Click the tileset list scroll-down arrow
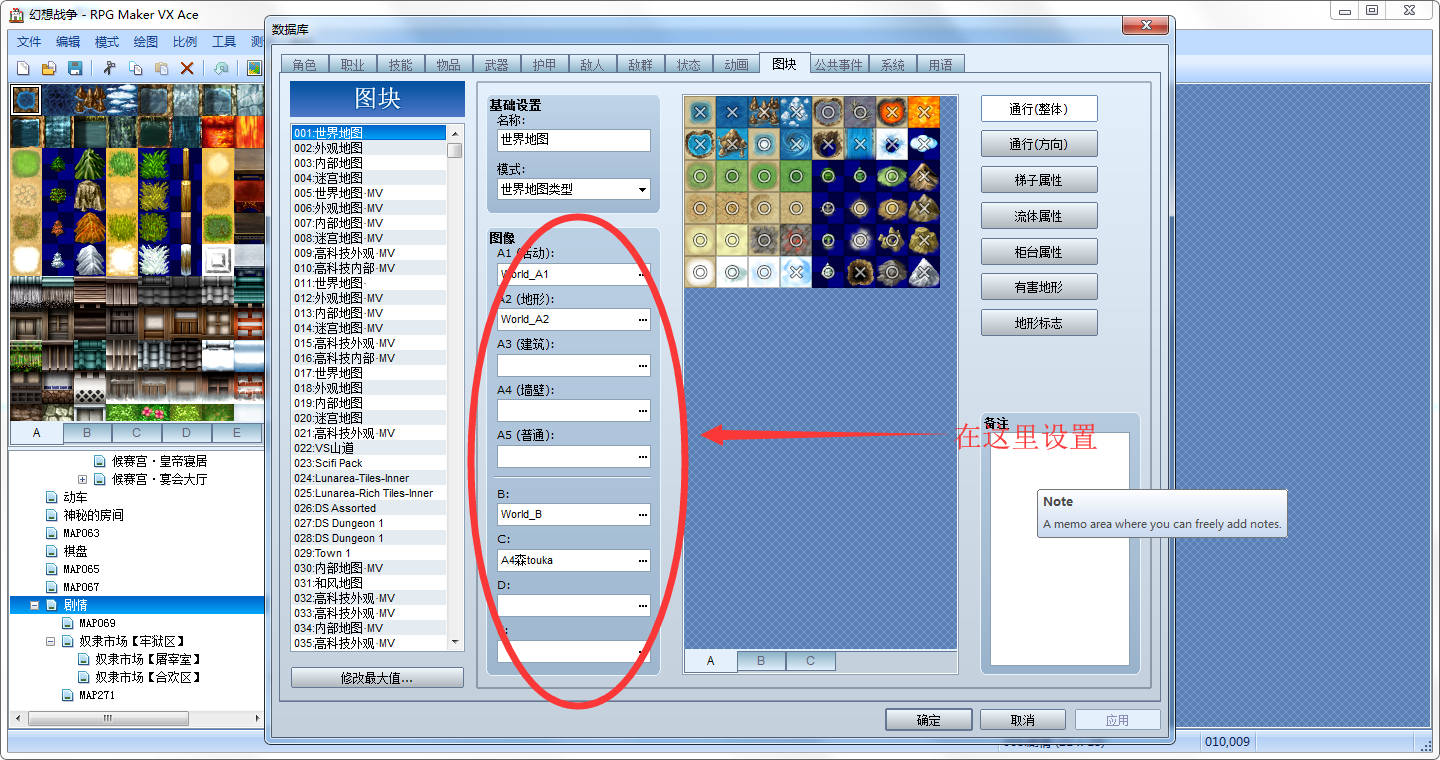Image resolution: width=1440 pixels, height=760 pixels. [455, 643]
